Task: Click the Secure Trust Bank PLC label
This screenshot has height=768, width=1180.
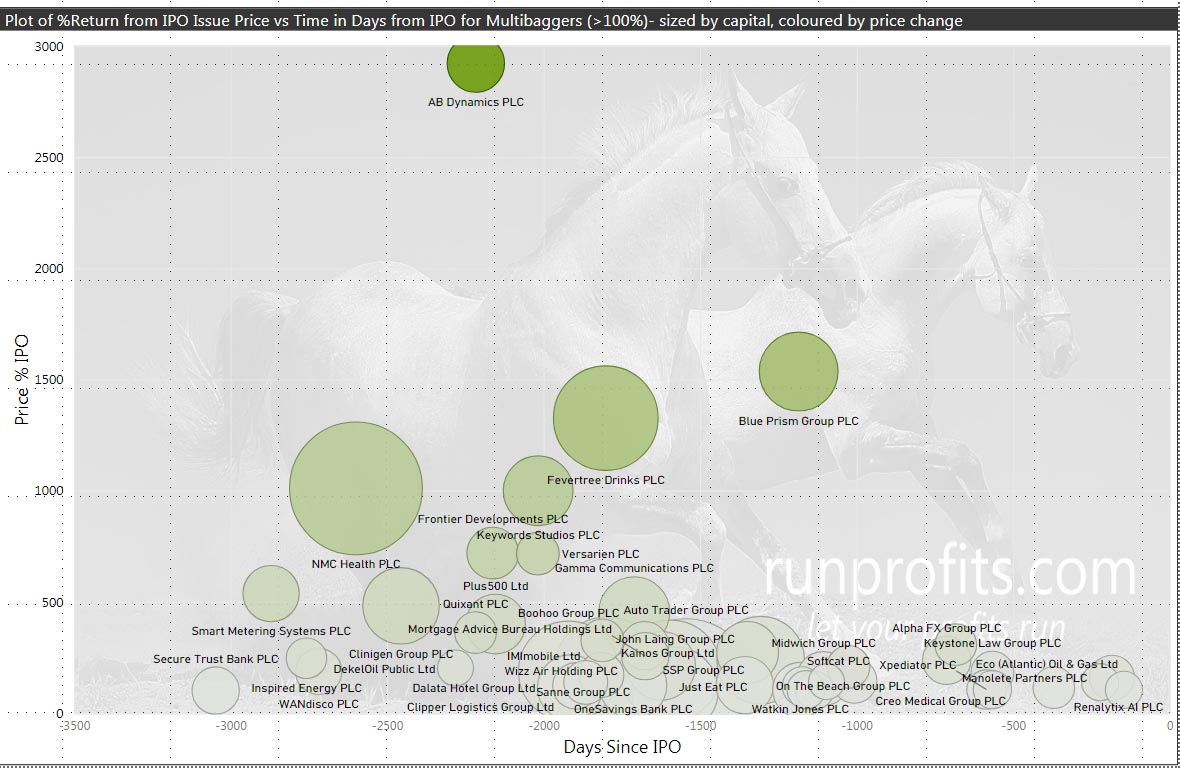Action: click(216, 659)
